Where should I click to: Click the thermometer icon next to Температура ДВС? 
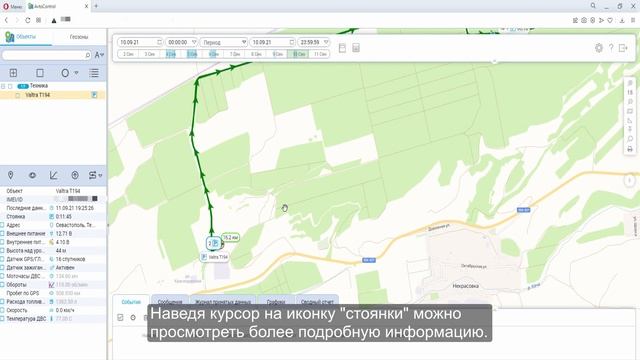point(51,318)
